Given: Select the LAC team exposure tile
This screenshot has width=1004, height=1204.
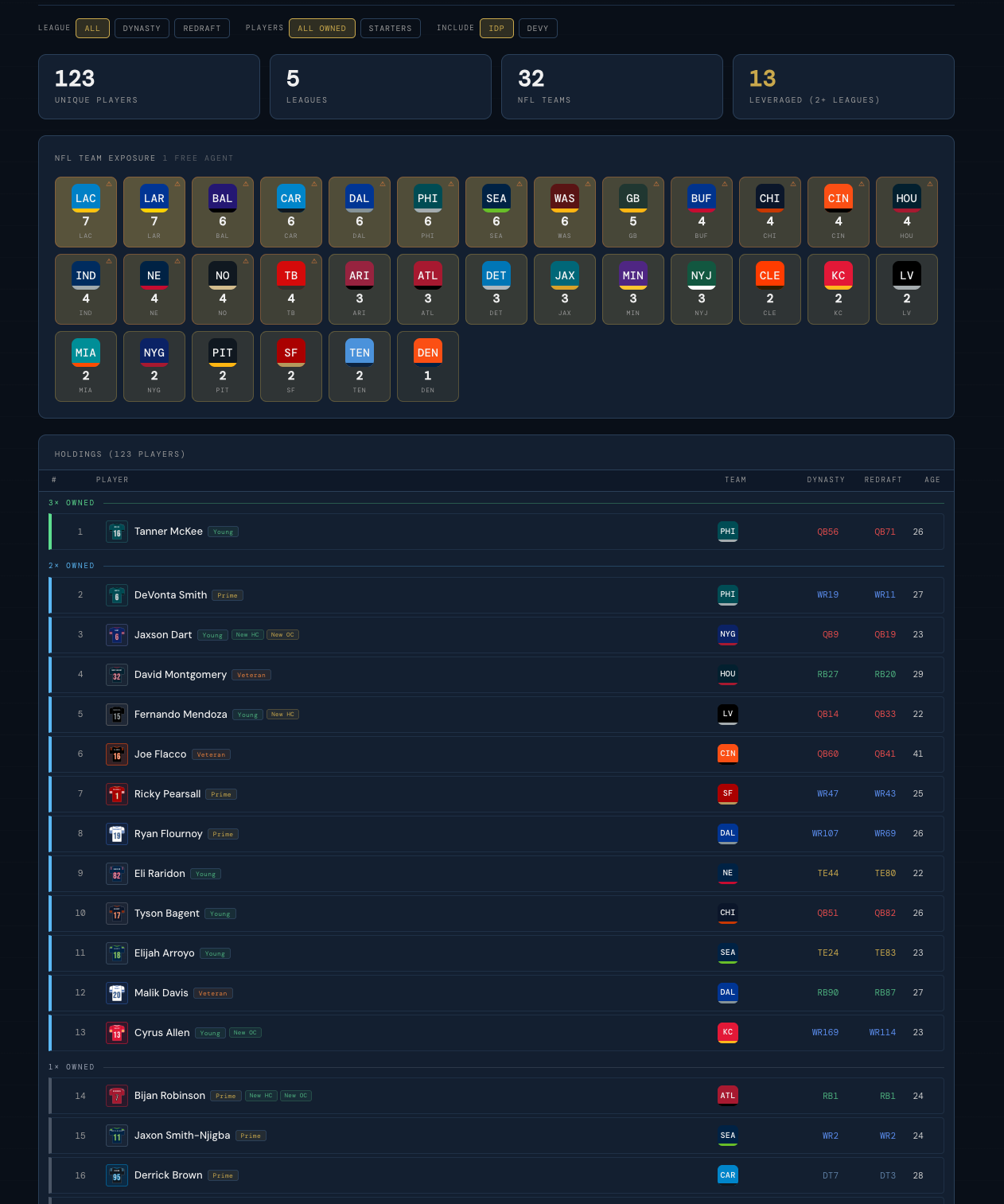Looking at the screenshot, I should click(86, 212).
